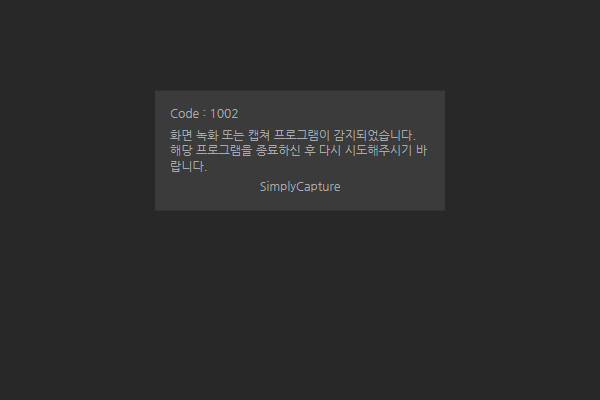Click the number 1002 in the error code
This screenshot has height=400, width=600.
tap(224, 114)
